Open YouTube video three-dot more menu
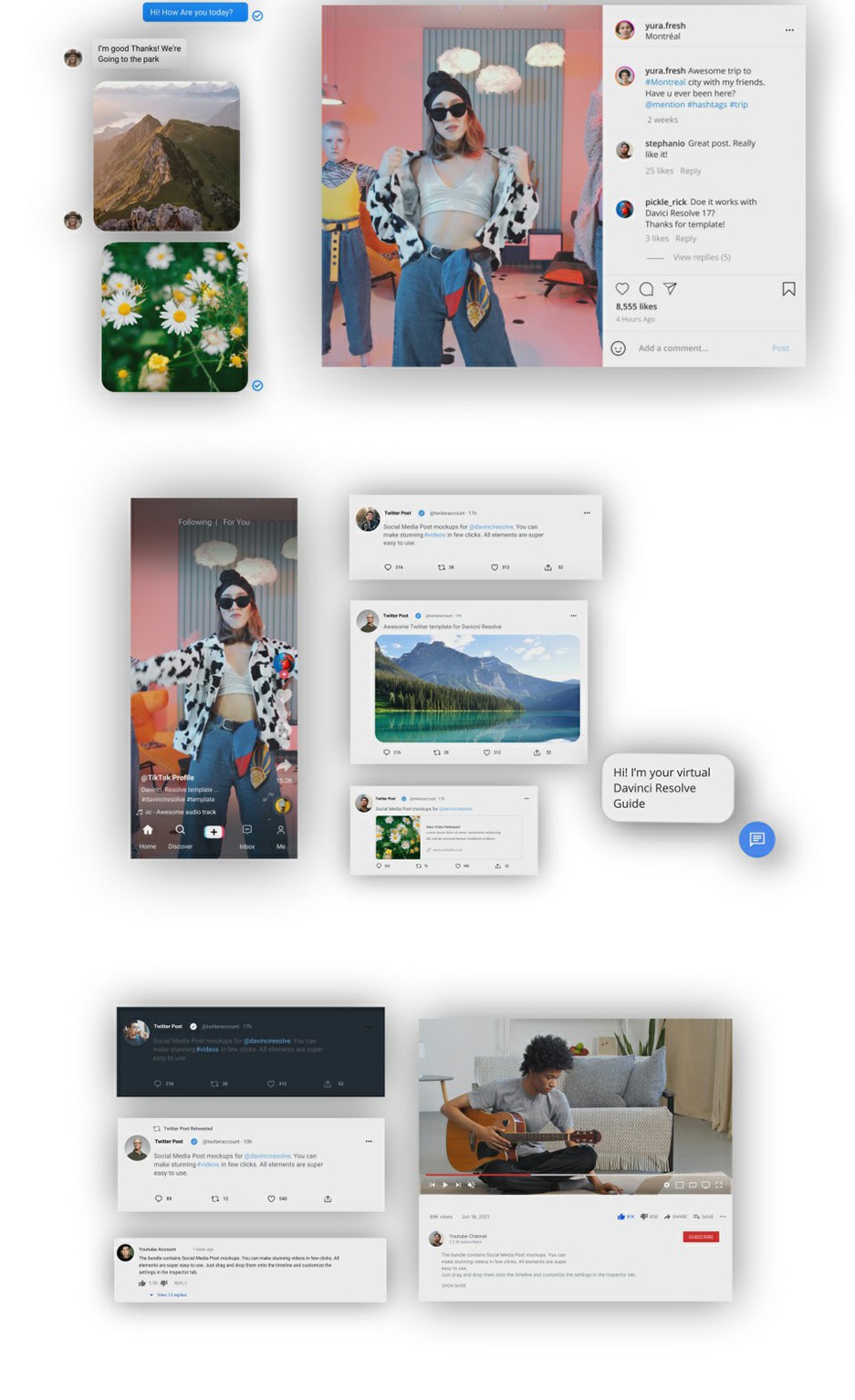The width and height of the screenshot is (855, 1400). (723, 1217)
